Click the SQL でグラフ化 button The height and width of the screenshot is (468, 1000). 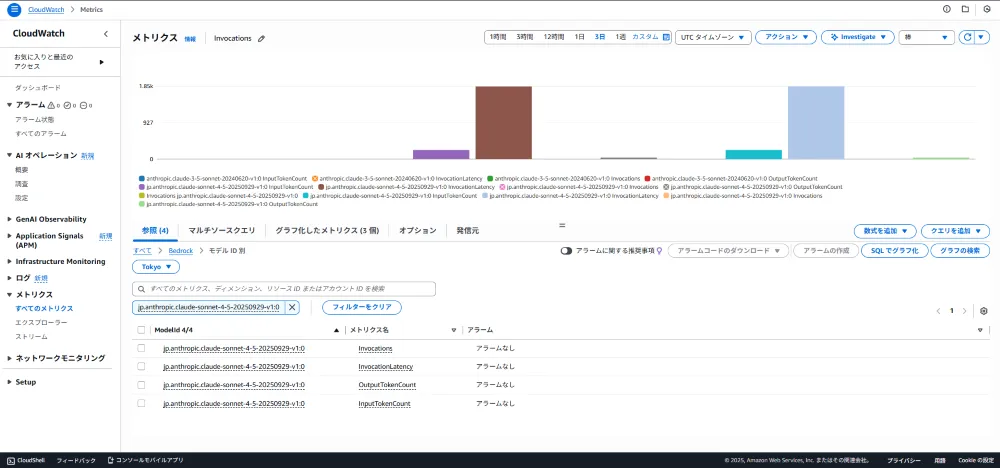click(x=893, y=251)
